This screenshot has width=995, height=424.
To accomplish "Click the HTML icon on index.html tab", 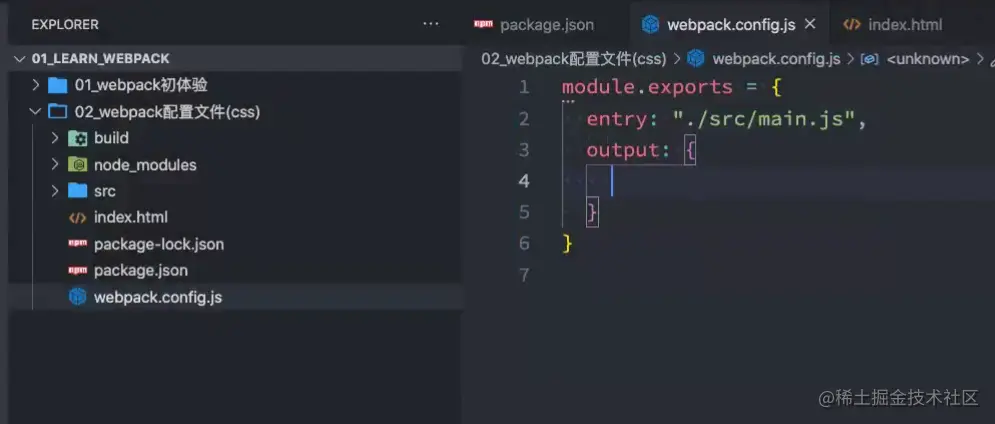I will 852,25.
